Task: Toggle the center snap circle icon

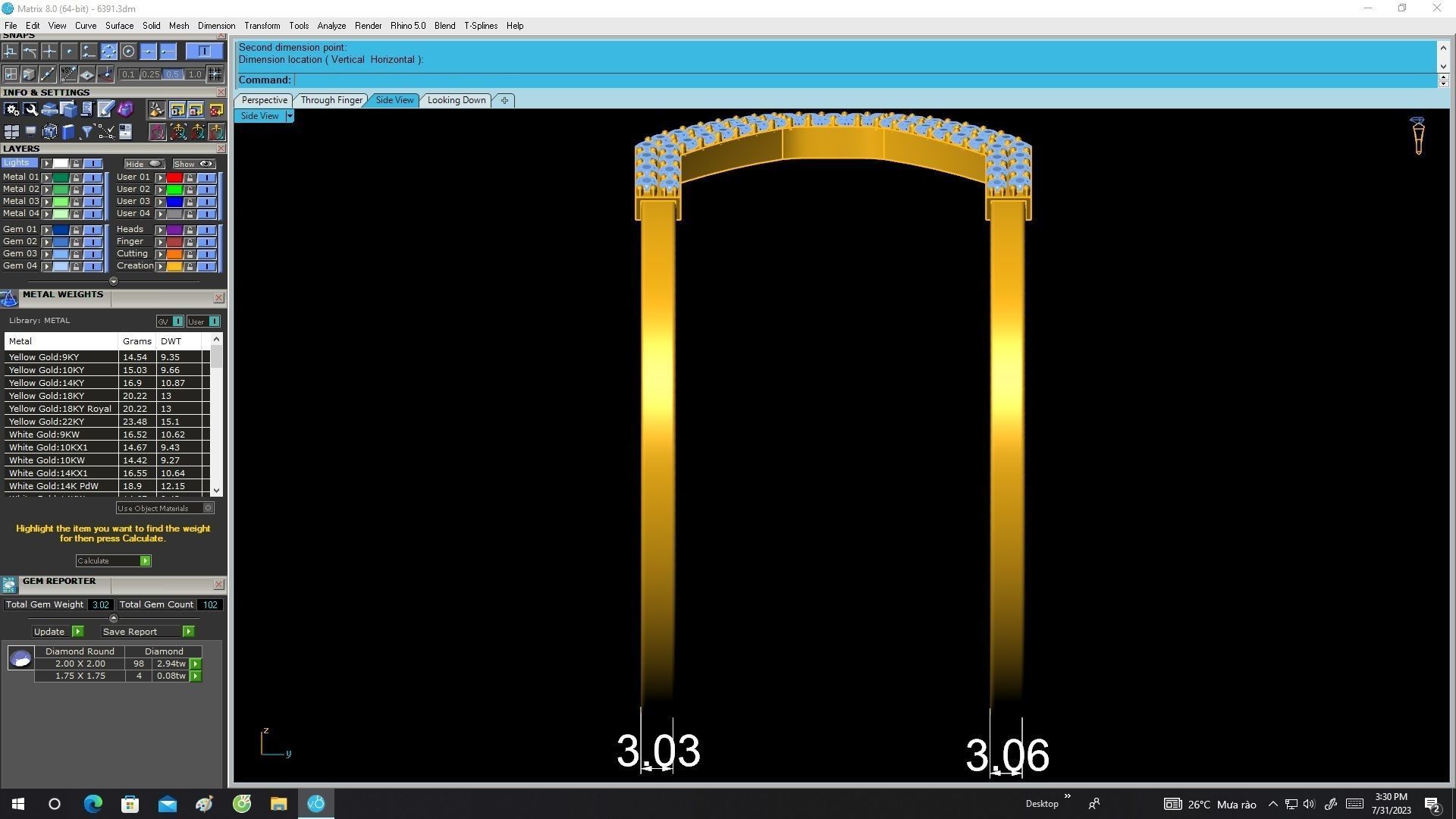Action: (x=128, y=52)
